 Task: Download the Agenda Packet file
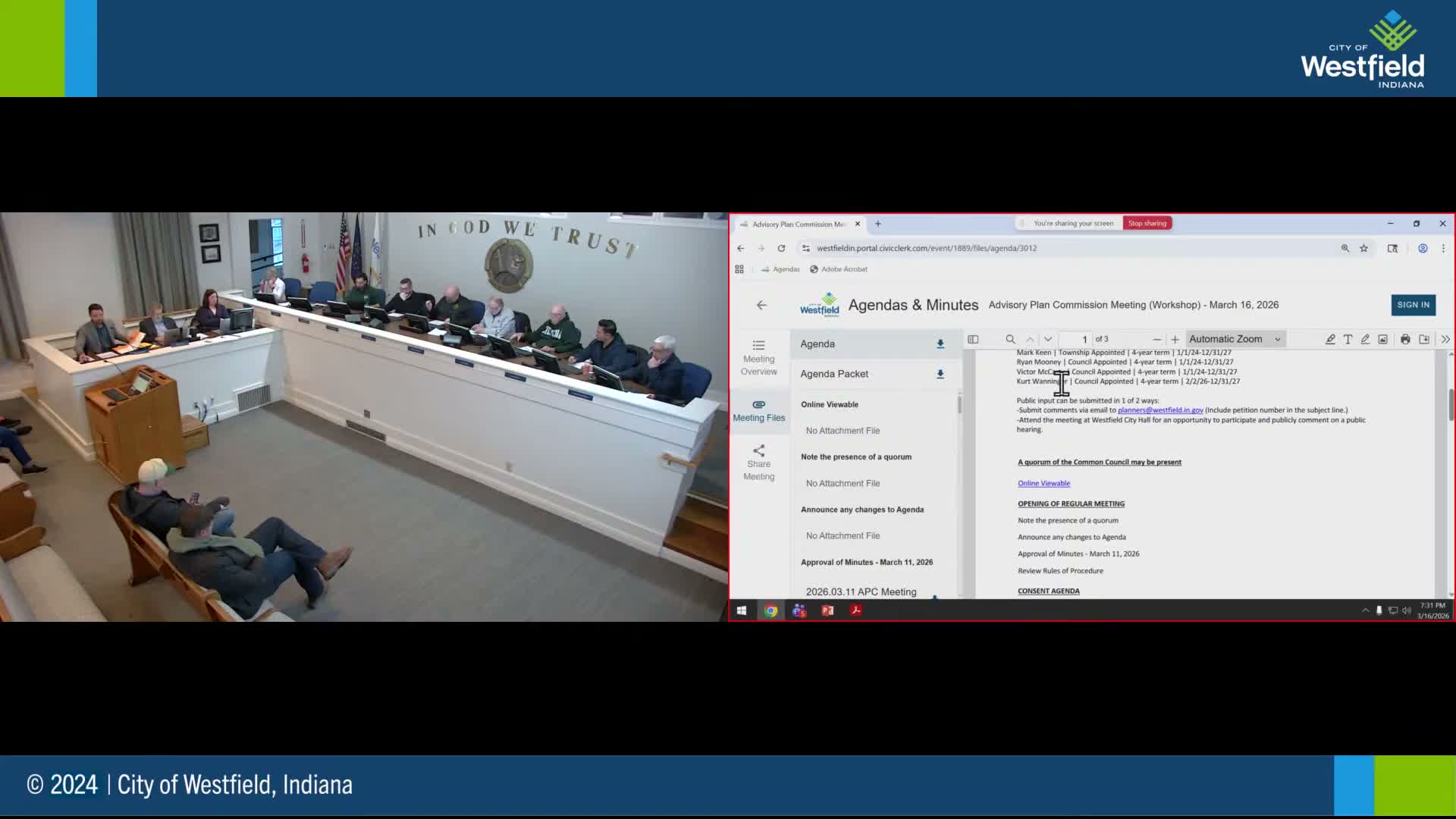(940, 374)
